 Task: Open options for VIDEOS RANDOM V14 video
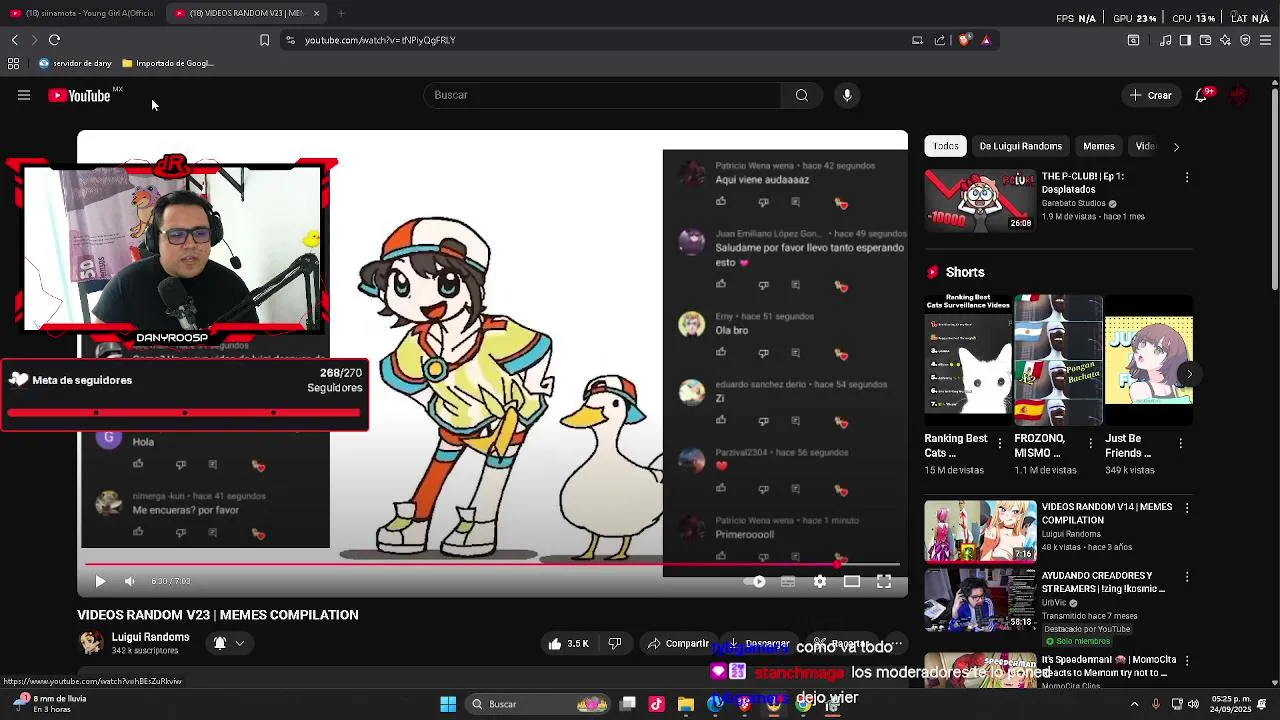point(1187,508)
